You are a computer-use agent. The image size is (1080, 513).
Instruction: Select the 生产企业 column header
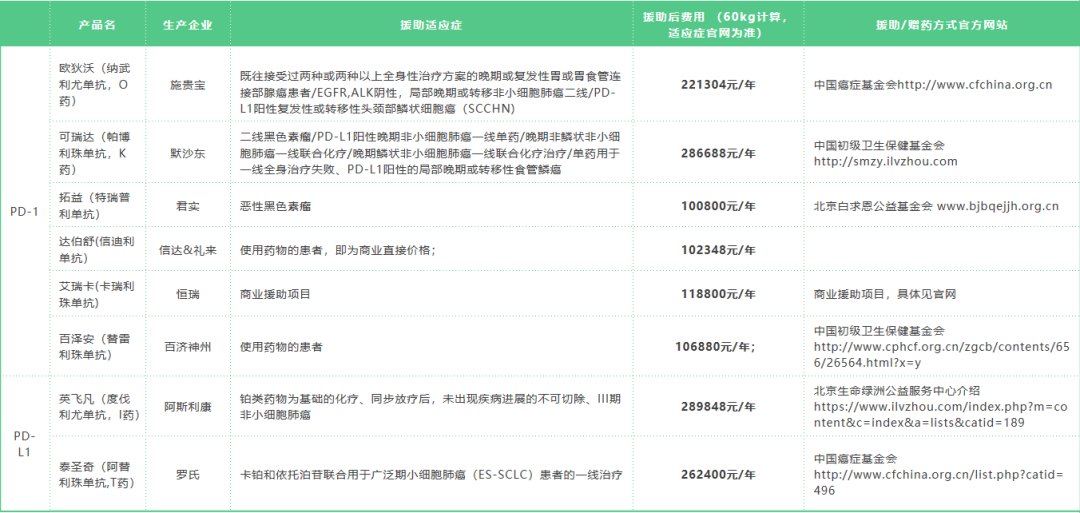(187, 24)
